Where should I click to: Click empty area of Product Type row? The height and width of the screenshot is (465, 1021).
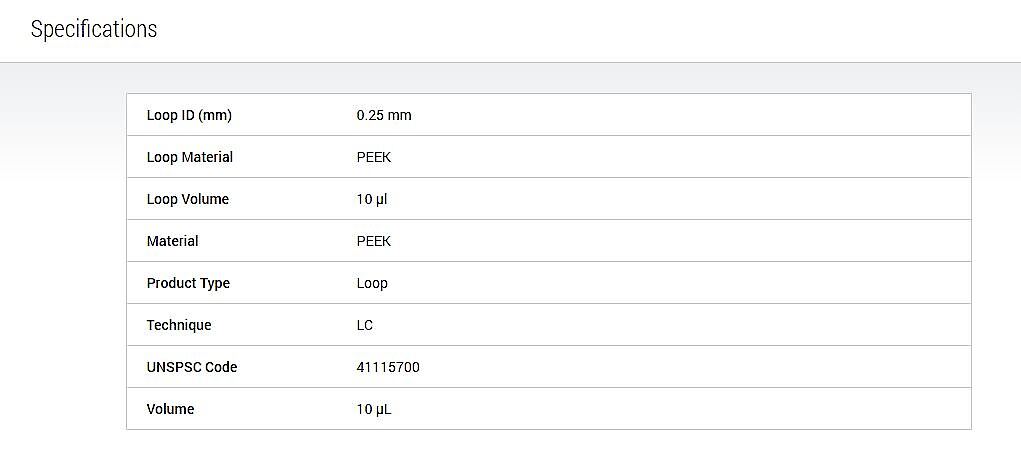point(677,283)
